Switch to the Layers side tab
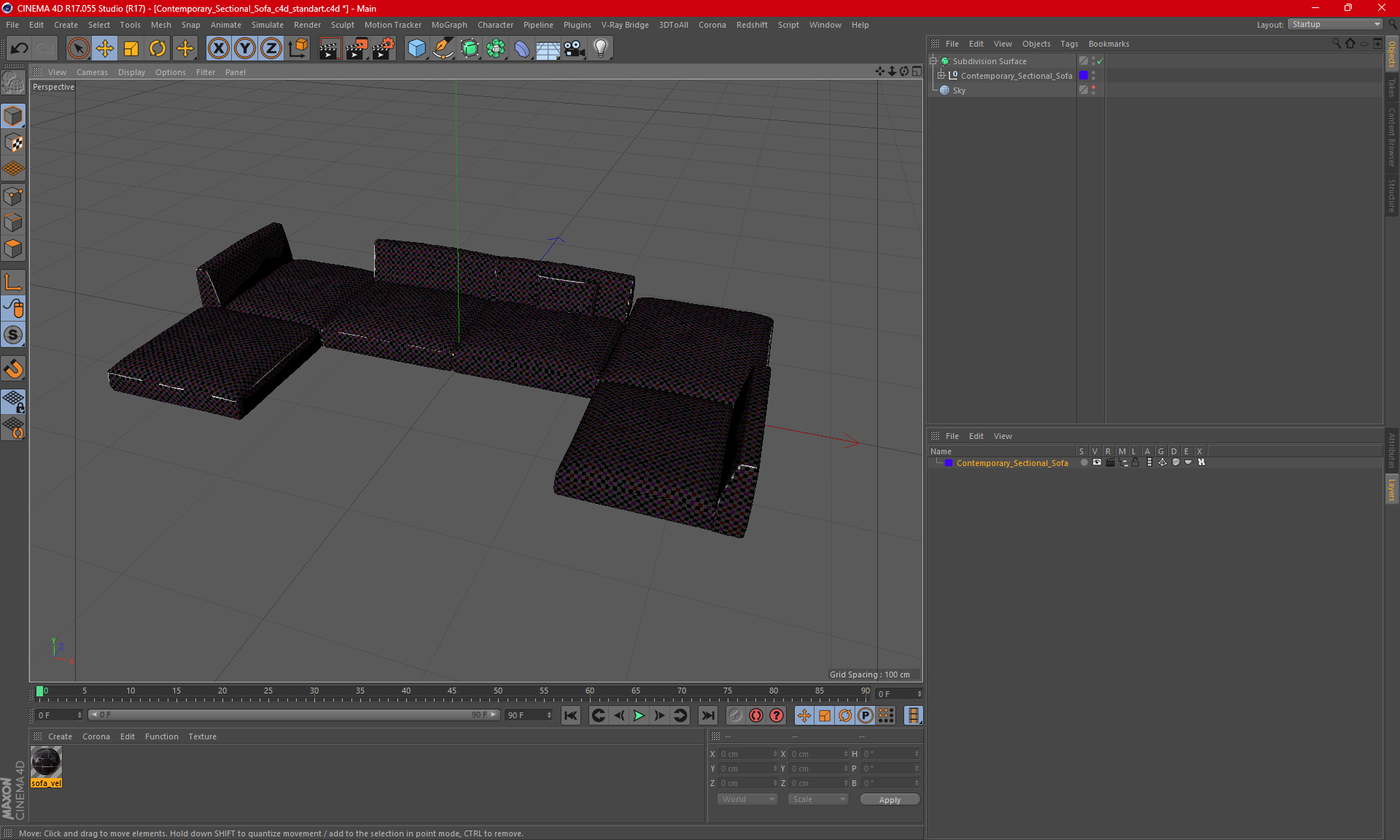This screenshot has width=1400, height=840. tap(1391, 489)
